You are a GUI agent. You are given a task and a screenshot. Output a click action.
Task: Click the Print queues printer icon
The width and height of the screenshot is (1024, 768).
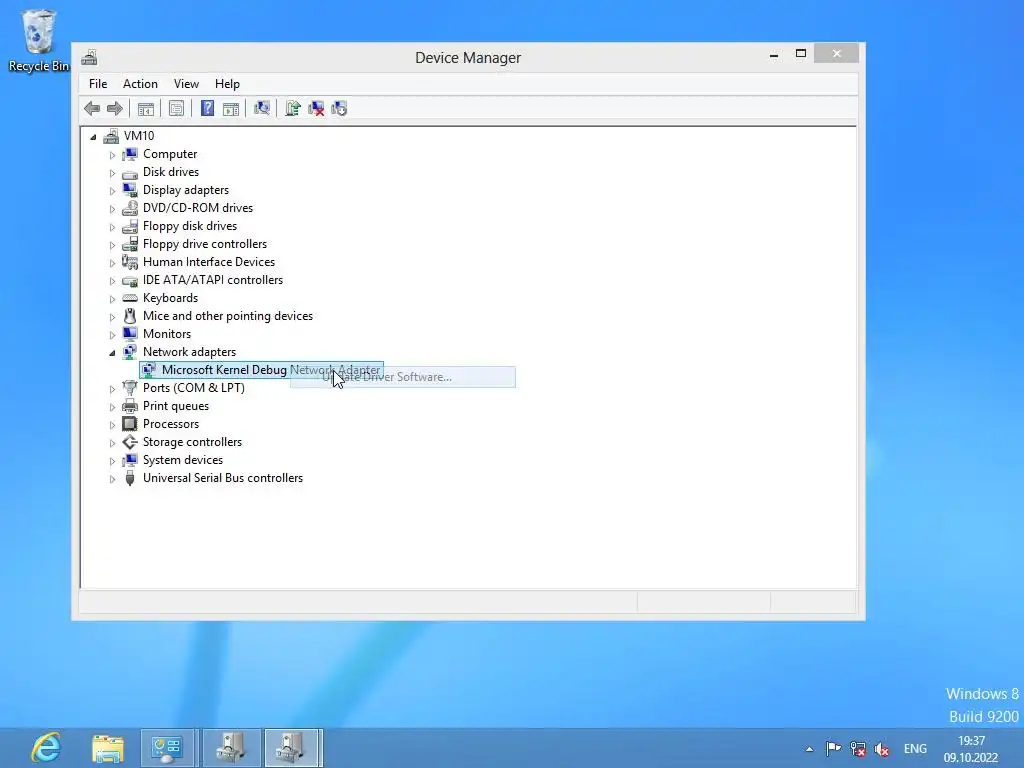pos(130,406)
